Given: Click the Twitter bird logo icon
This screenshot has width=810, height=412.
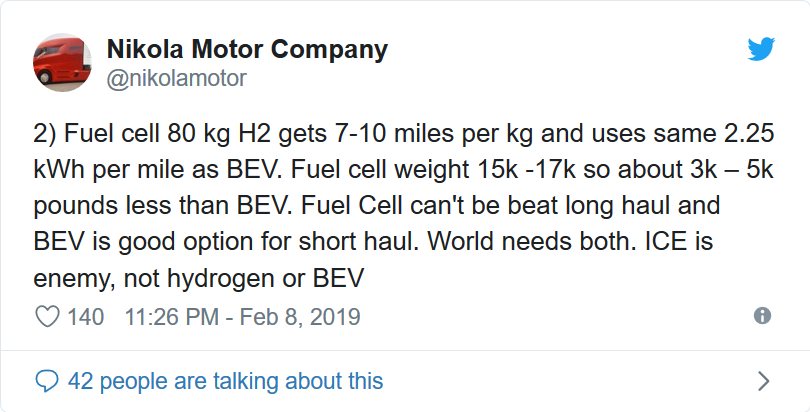Looking at the screenshot, I should coord(761,49).
